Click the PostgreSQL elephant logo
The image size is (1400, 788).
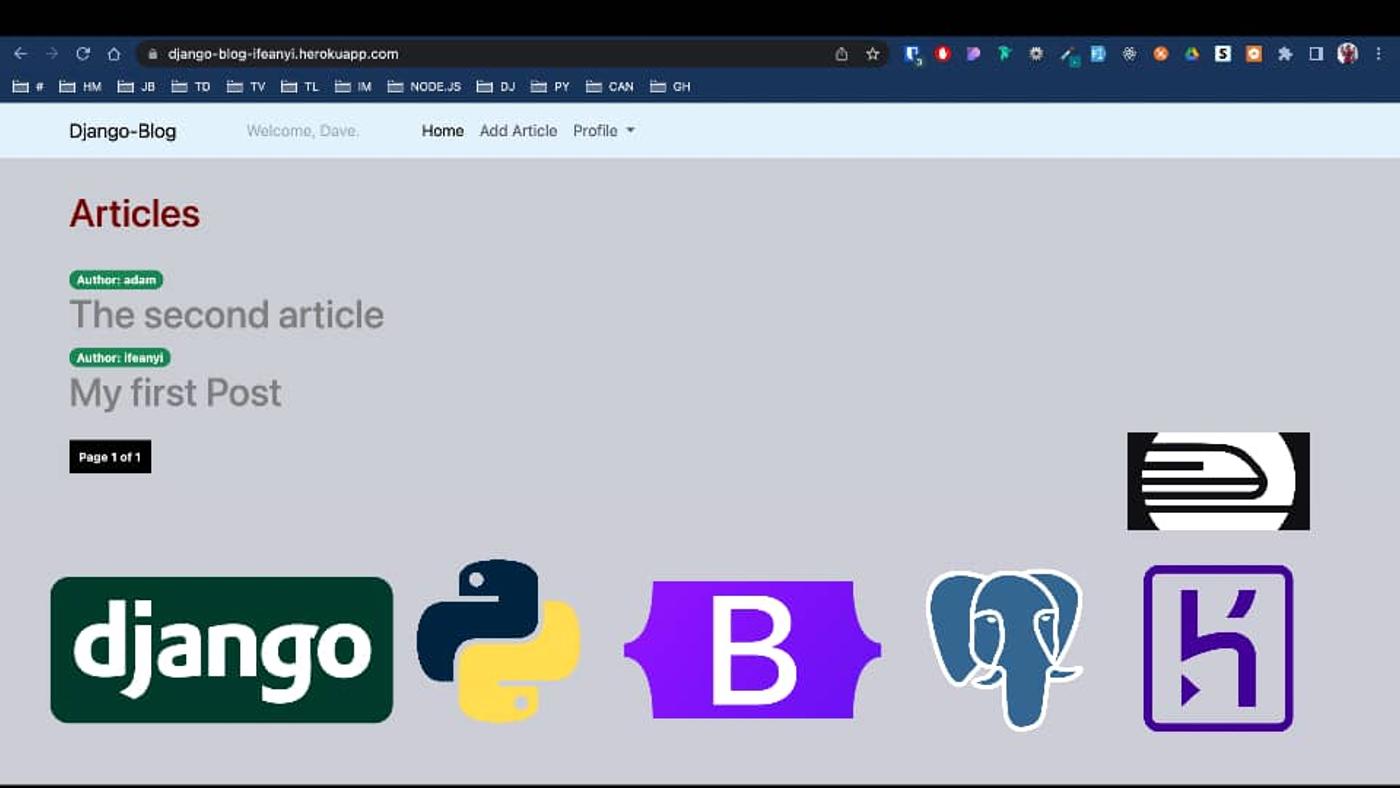point(1004,650)
